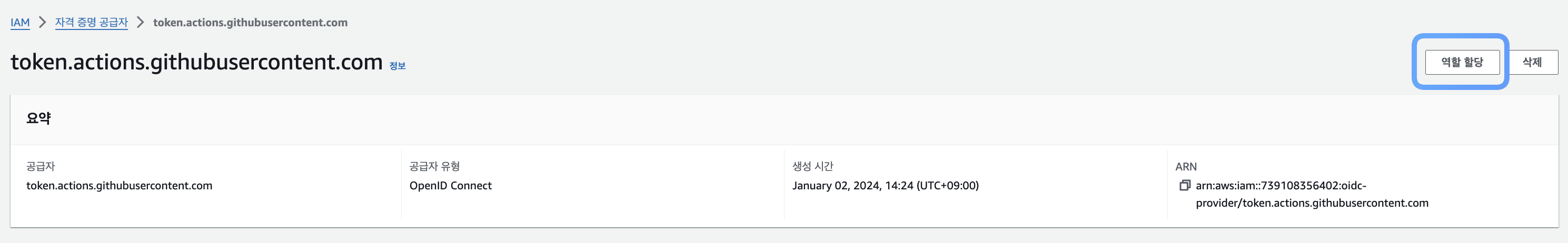Image resolution: width=1568 pixels, height=243 pixels.
Task: Select the token.actions.githubusercontent.com breadcrumb item
Action: [x=250, y=23]
